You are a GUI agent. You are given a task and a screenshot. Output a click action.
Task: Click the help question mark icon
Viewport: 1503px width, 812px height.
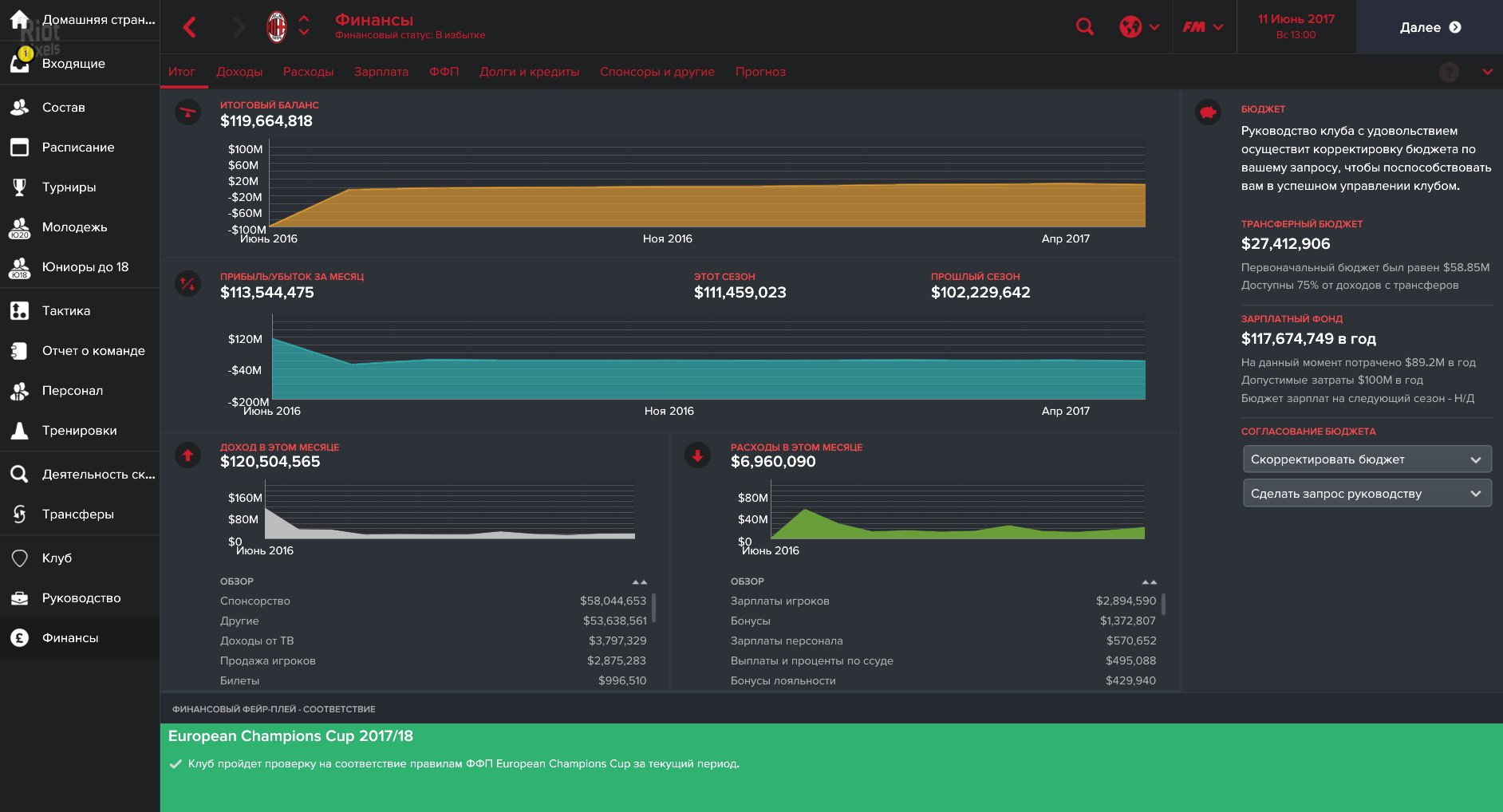tap(1448, 72)
